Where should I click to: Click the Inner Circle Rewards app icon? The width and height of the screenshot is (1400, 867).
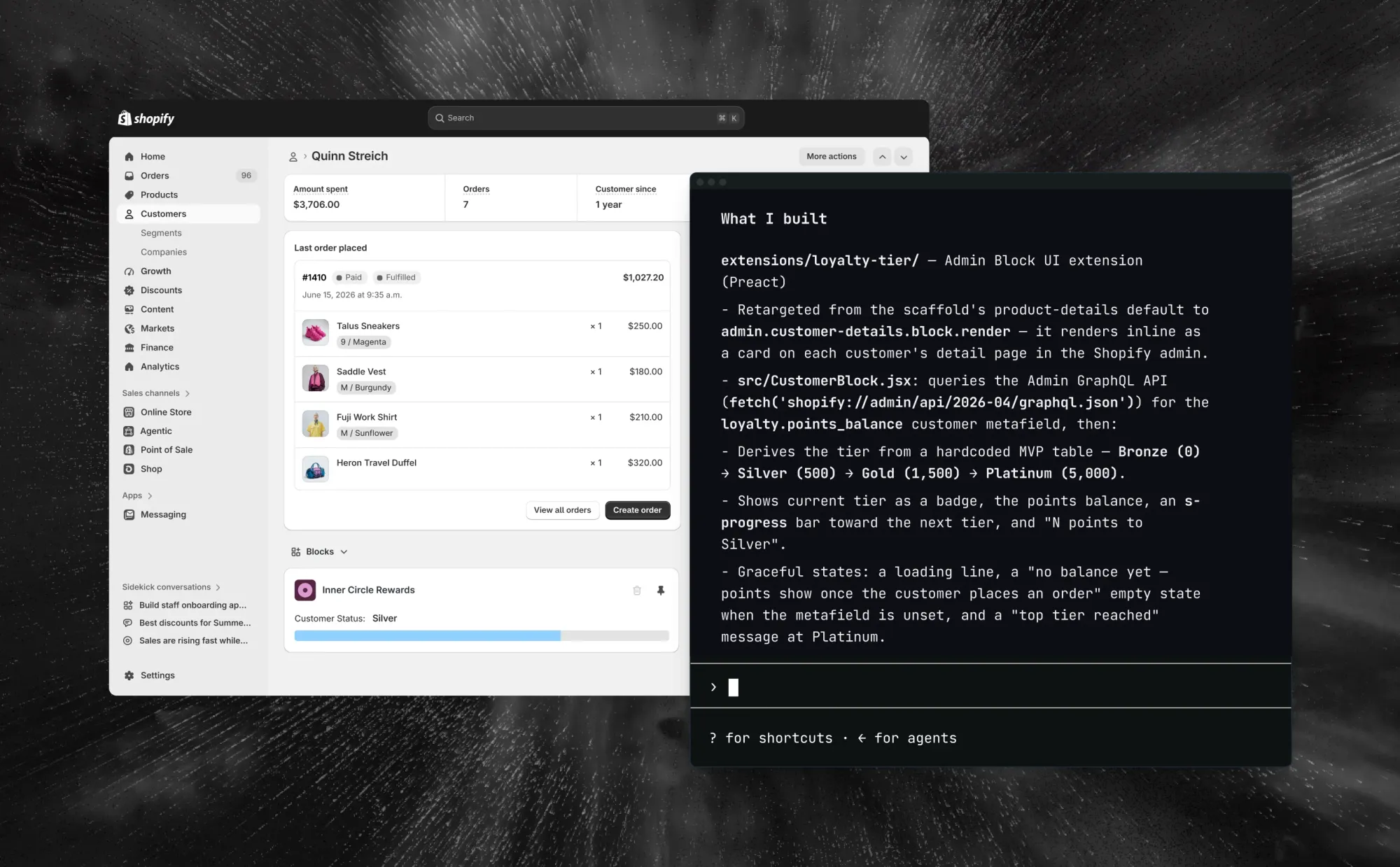click(305, 591)
